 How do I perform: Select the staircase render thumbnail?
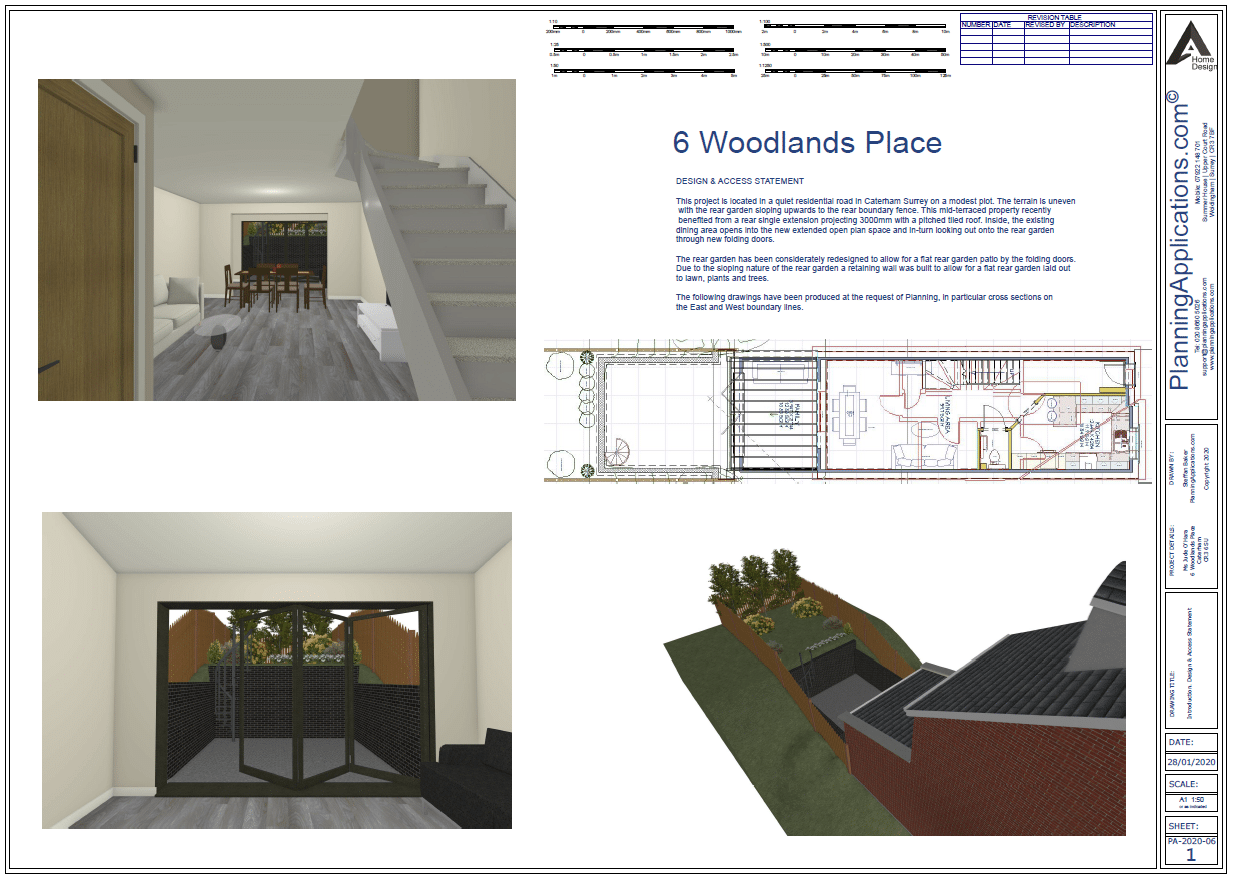(x=277, y=240)
